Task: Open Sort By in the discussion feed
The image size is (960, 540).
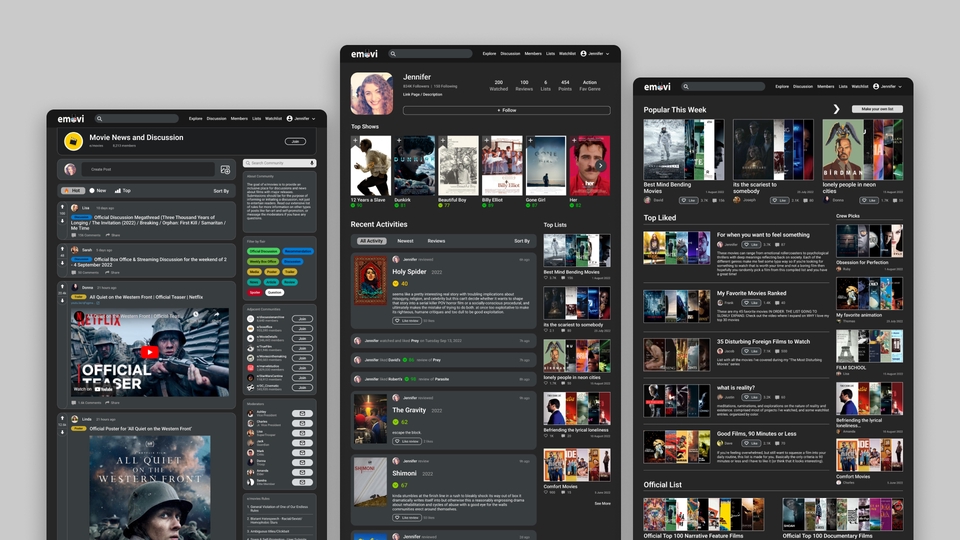Action: coord(221,191)
